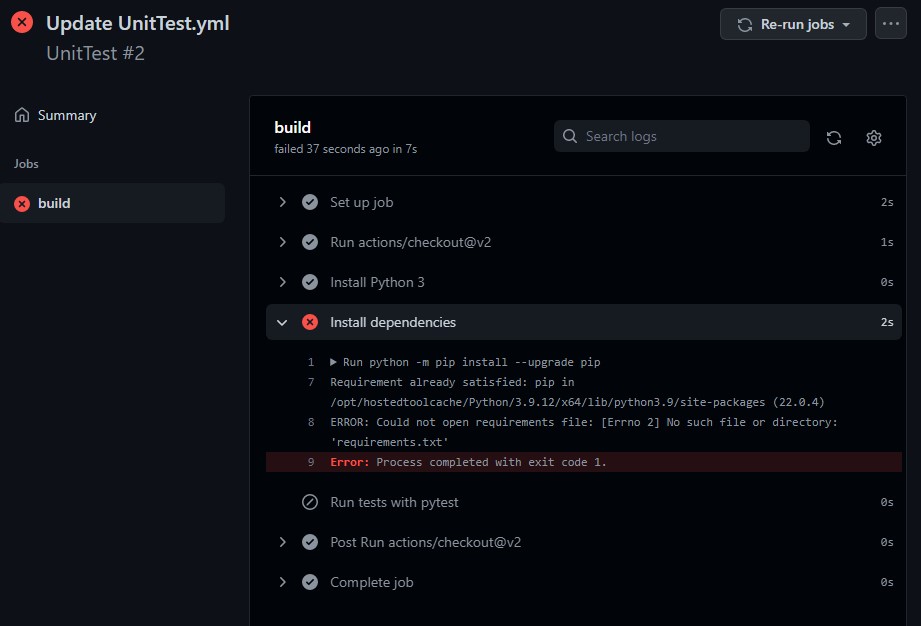
Task: Expand the Set up job step
Action: pyautogui.click(x=282, y=202)
